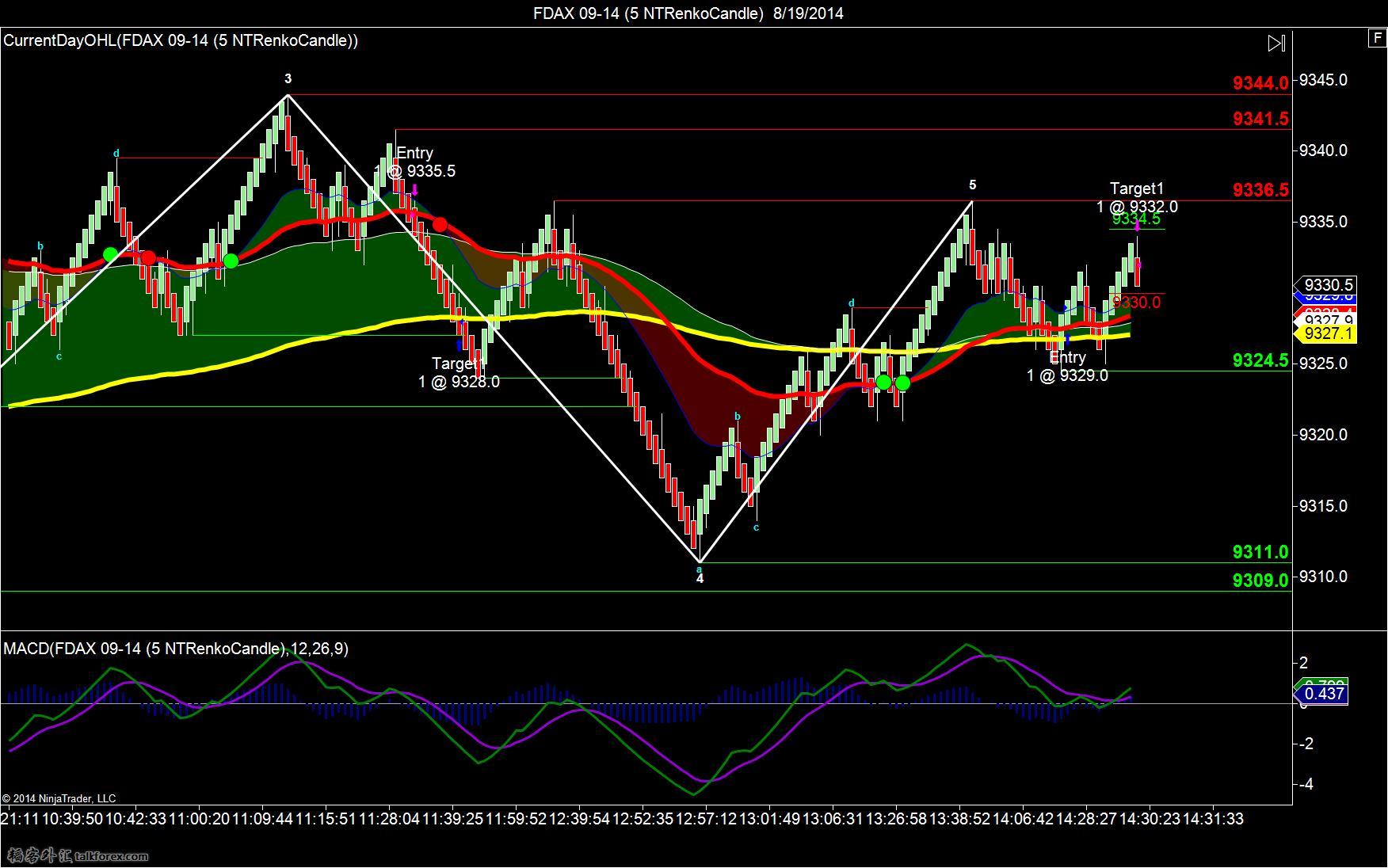Click the Entry 1 @ 9329.0 trade annotation
The image size is (1388, 868).
coord(1067,367)
